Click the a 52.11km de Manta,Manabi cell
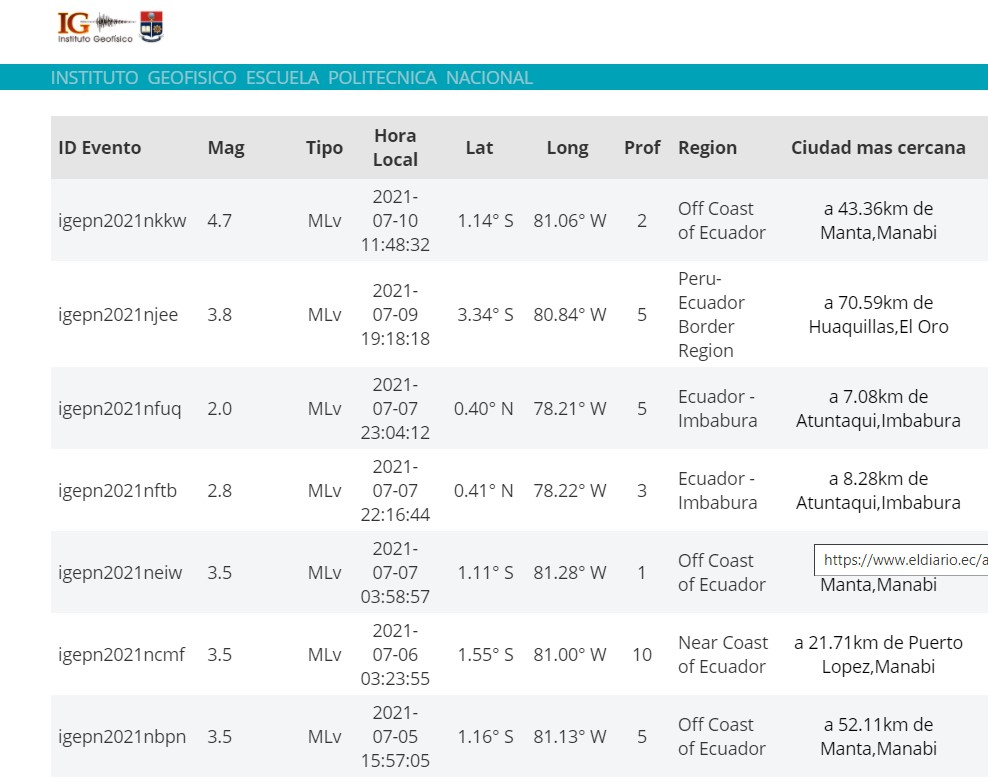Viewport: 988px width, 782px height. (878, 736)
